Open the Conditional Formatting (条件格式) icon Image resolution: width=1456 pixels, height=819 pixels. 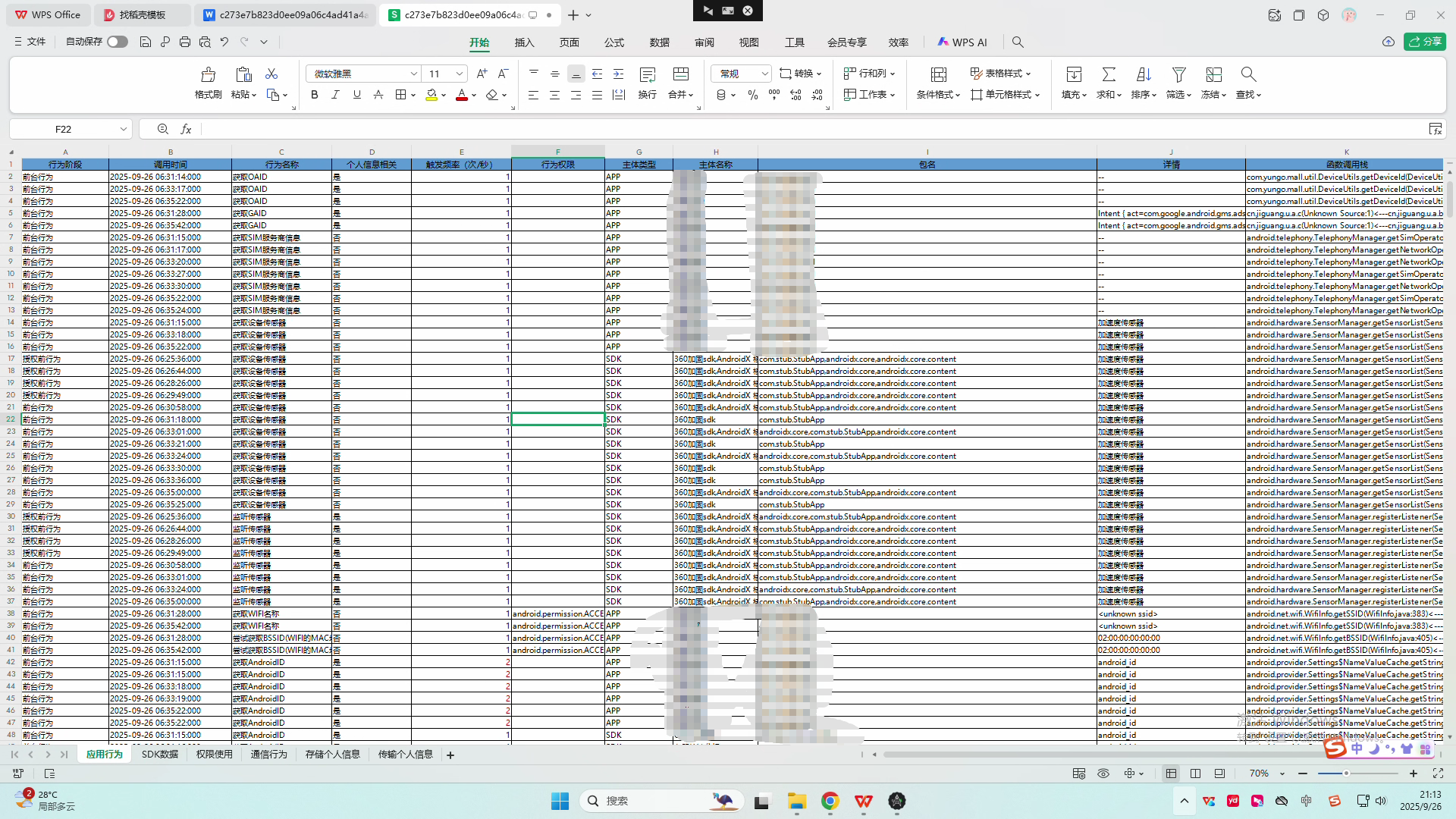click(938, 74)
